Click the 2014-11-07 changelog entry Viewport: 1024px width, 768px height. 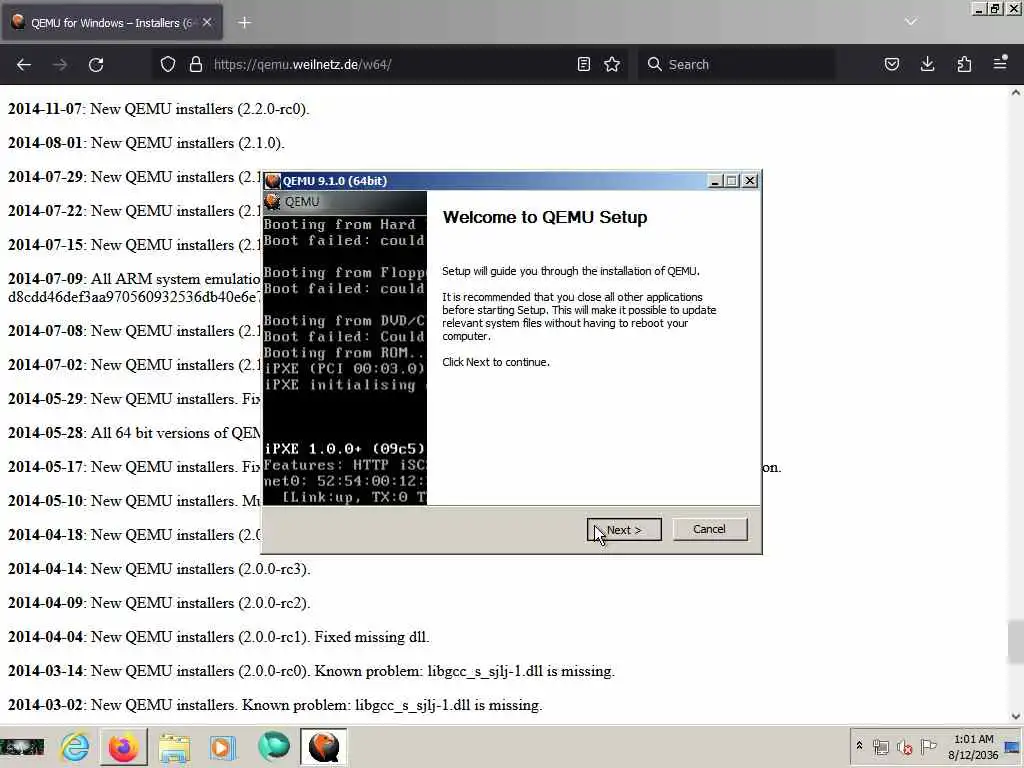click(159, 109)
